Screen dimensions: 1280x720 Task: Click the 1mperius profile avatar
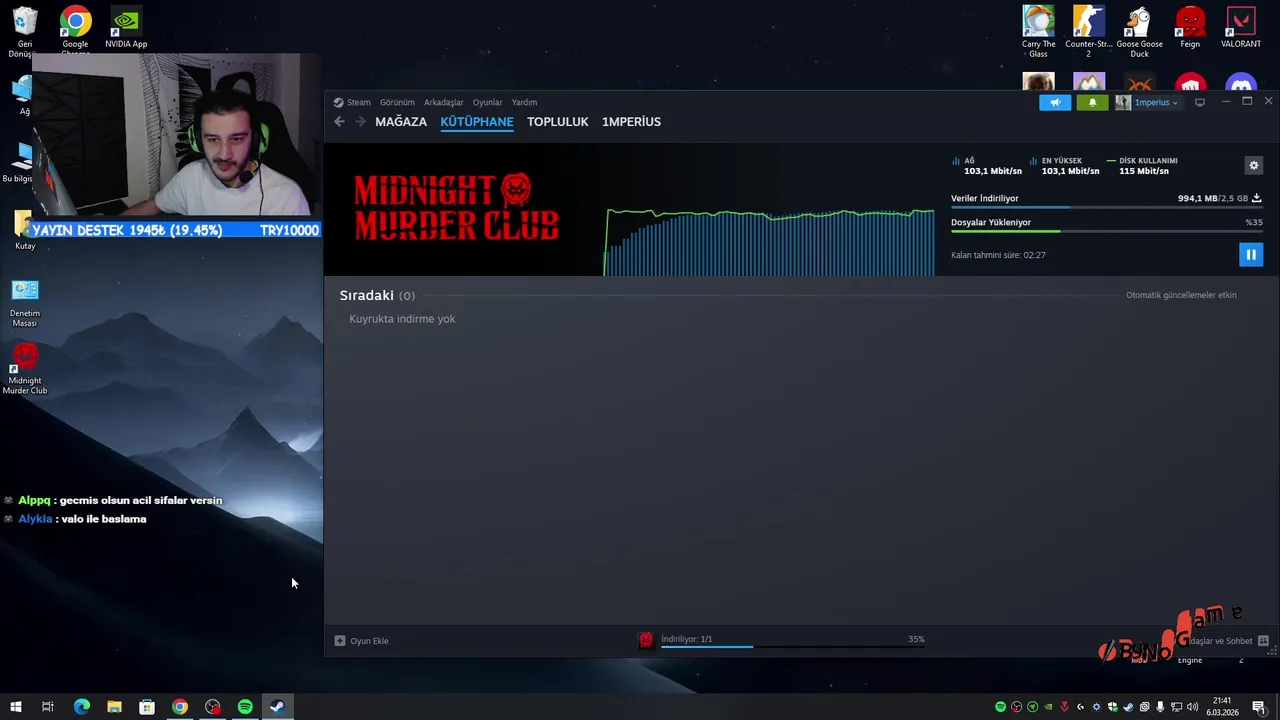coord(1123,102)
